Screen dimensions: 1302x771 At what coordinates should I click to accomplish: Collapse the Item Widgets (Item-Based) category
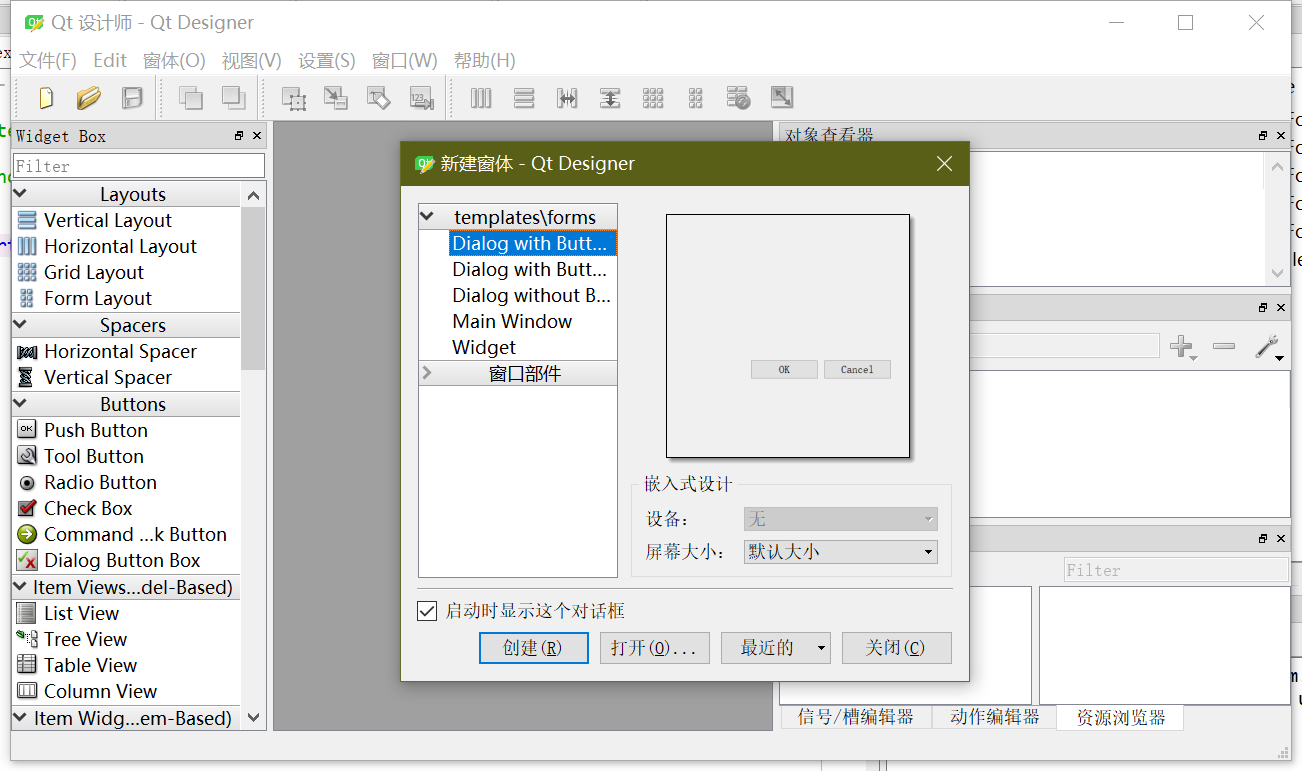pos(21,718)
